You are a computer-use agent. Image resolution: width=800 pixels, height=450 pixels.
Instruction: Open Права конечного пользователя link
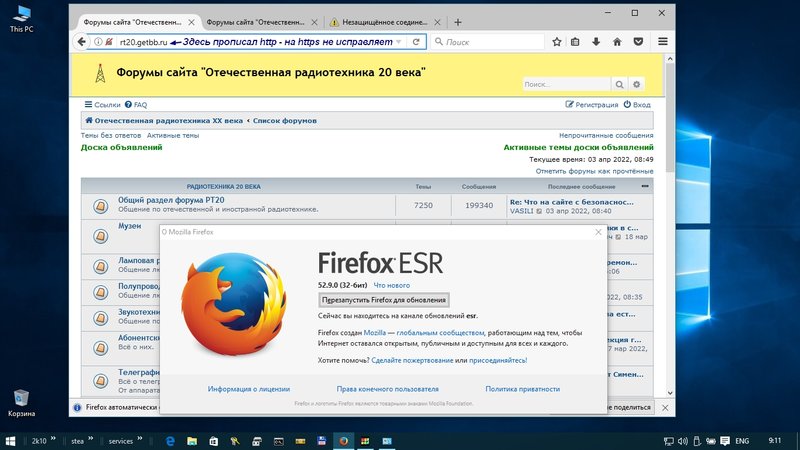[387, 389]
